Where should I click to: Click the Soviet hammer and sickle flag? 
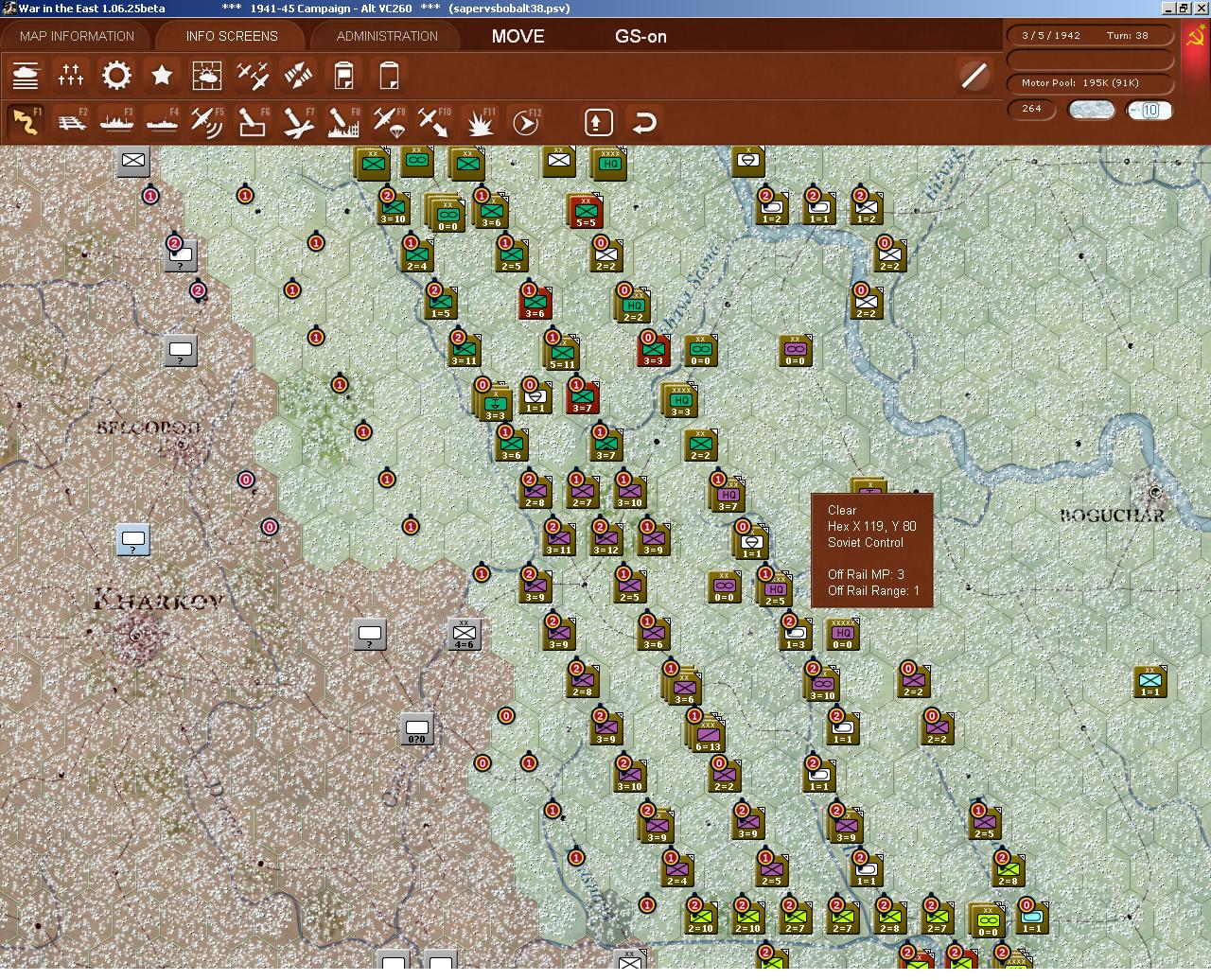coord(1196,38)
